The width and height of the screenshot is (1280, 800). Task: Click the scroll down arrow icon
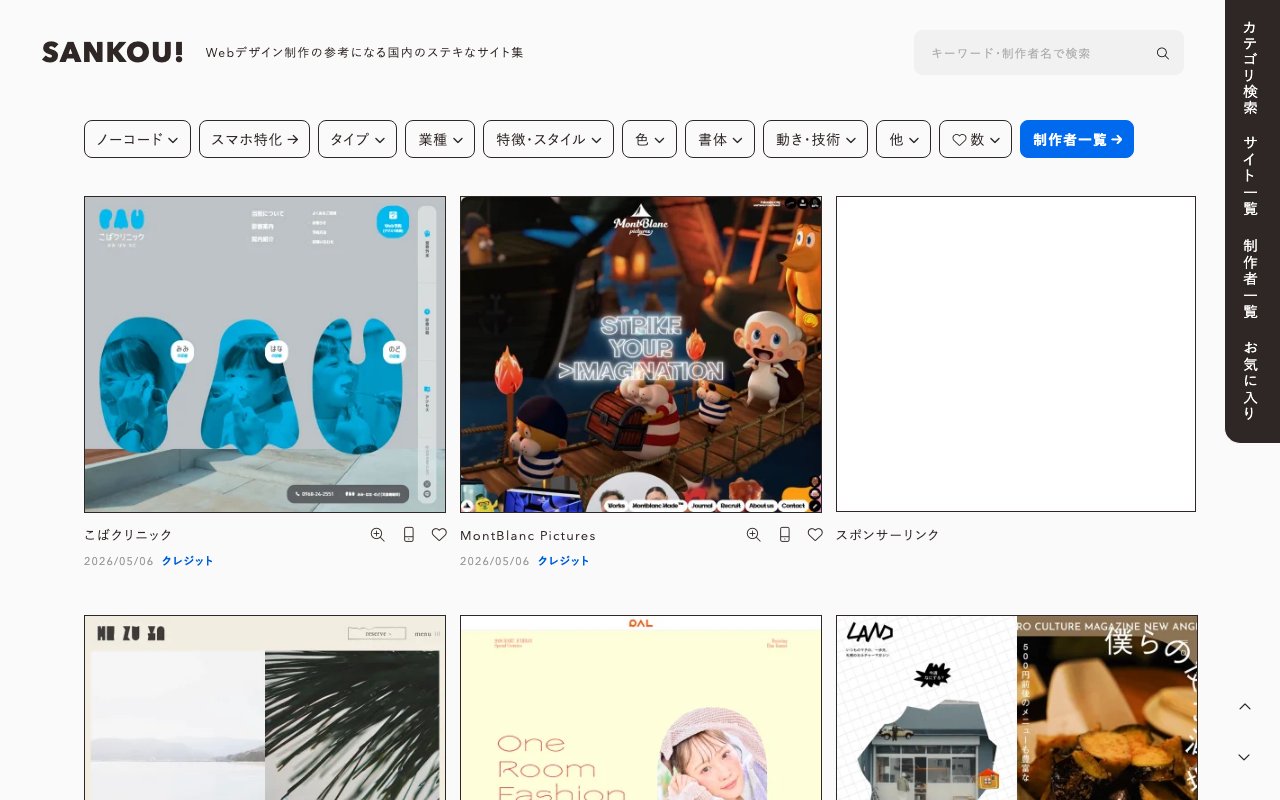(1244, 757)
